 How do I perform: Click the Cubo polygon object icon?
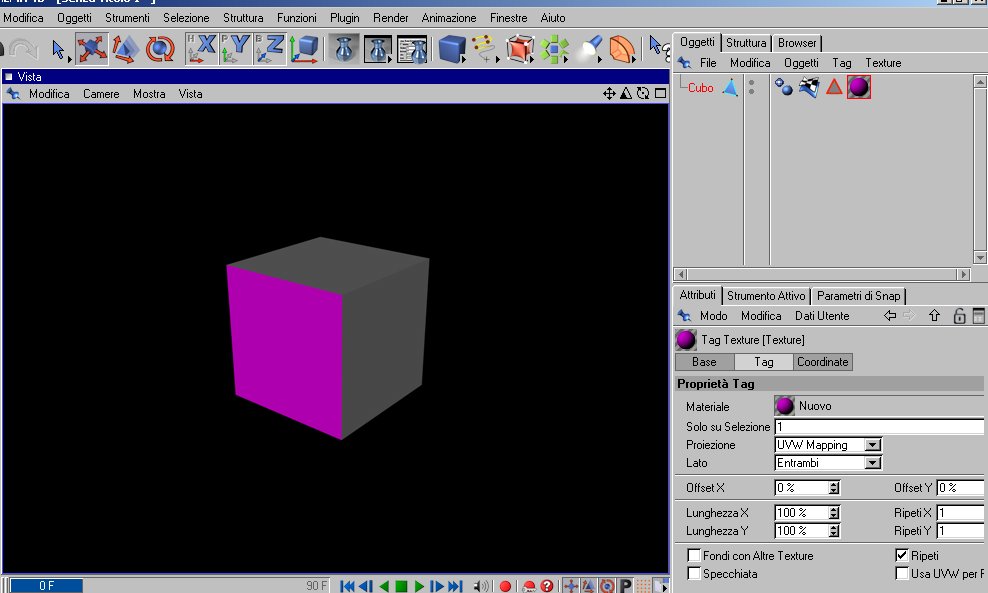(730, 87)
